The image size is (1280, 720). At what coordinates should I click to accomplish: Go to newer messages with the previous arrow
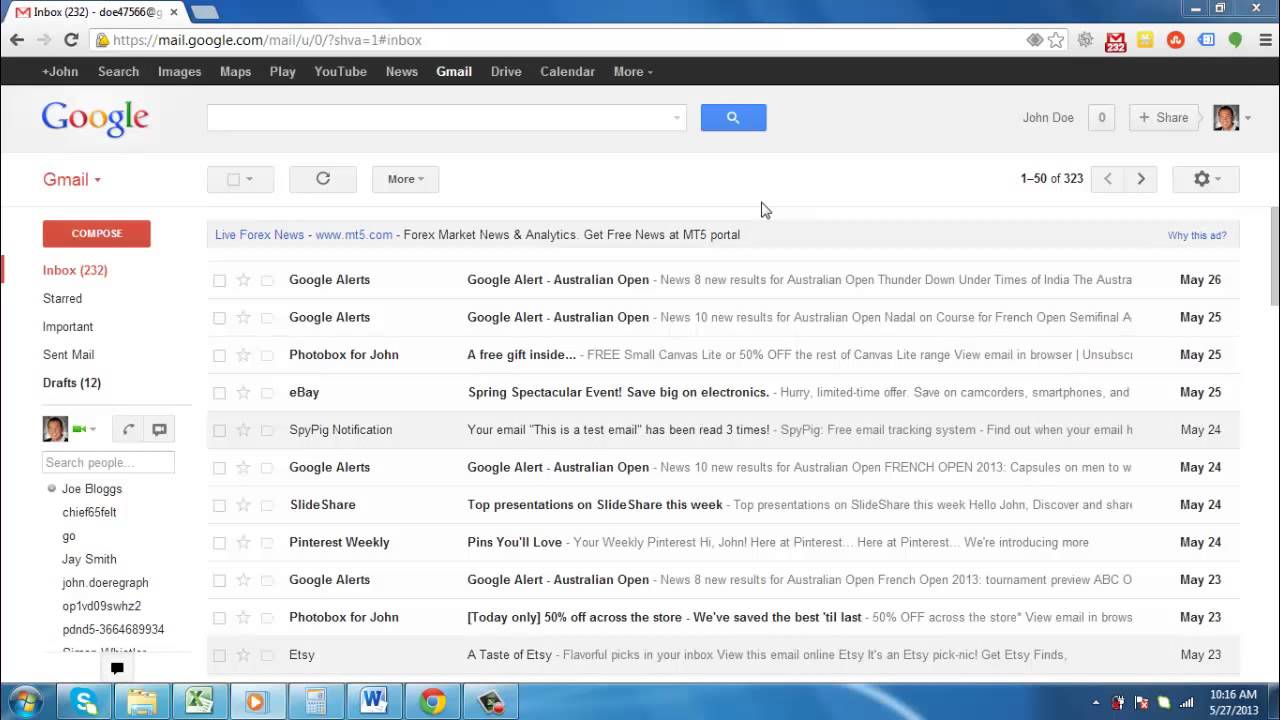coord(1107,179)
